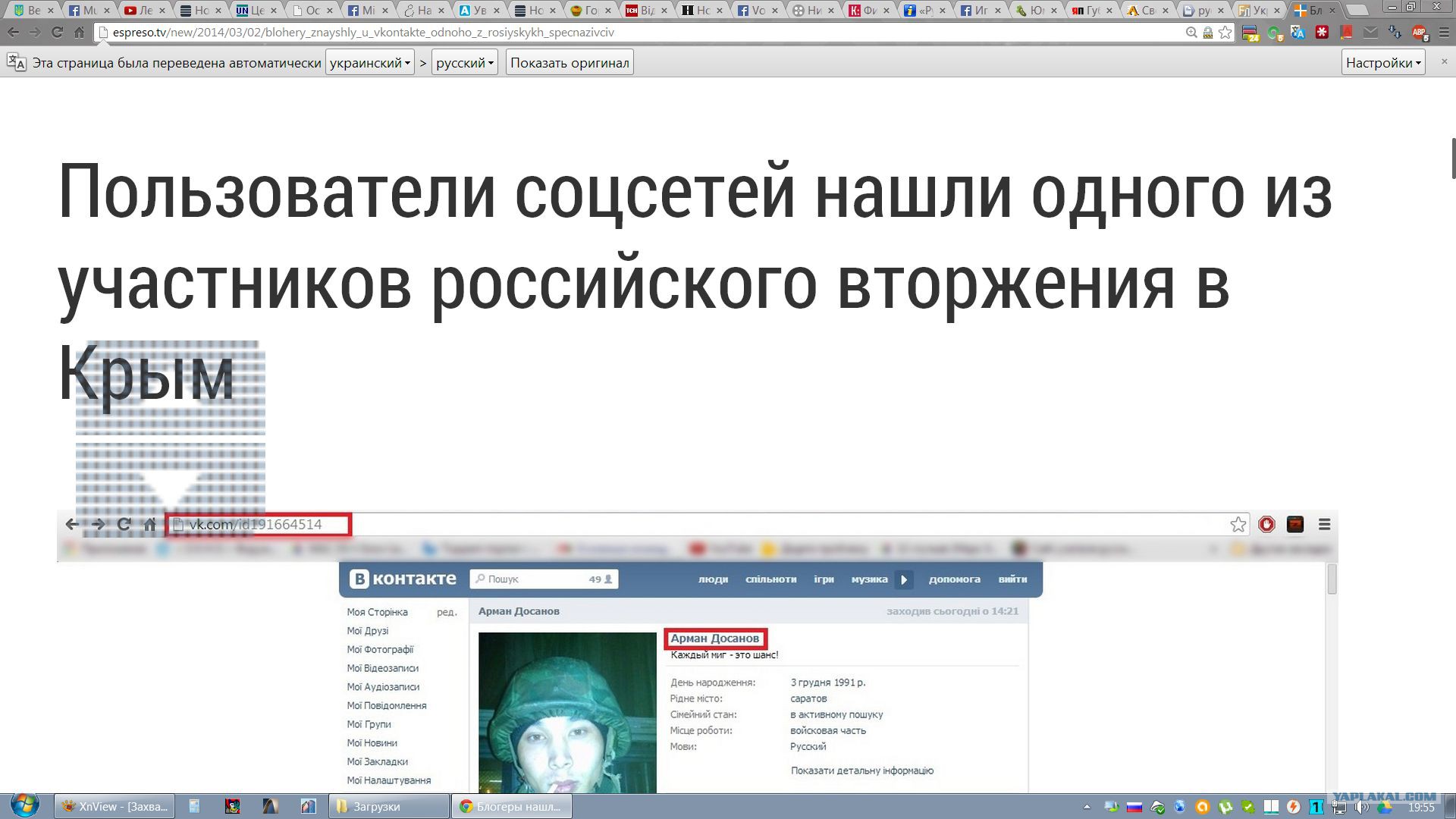The width and height of the screenshot is (1456, 819).
Task: Click the Russian flag language indicator
Action: click(x=1134, y=807)
